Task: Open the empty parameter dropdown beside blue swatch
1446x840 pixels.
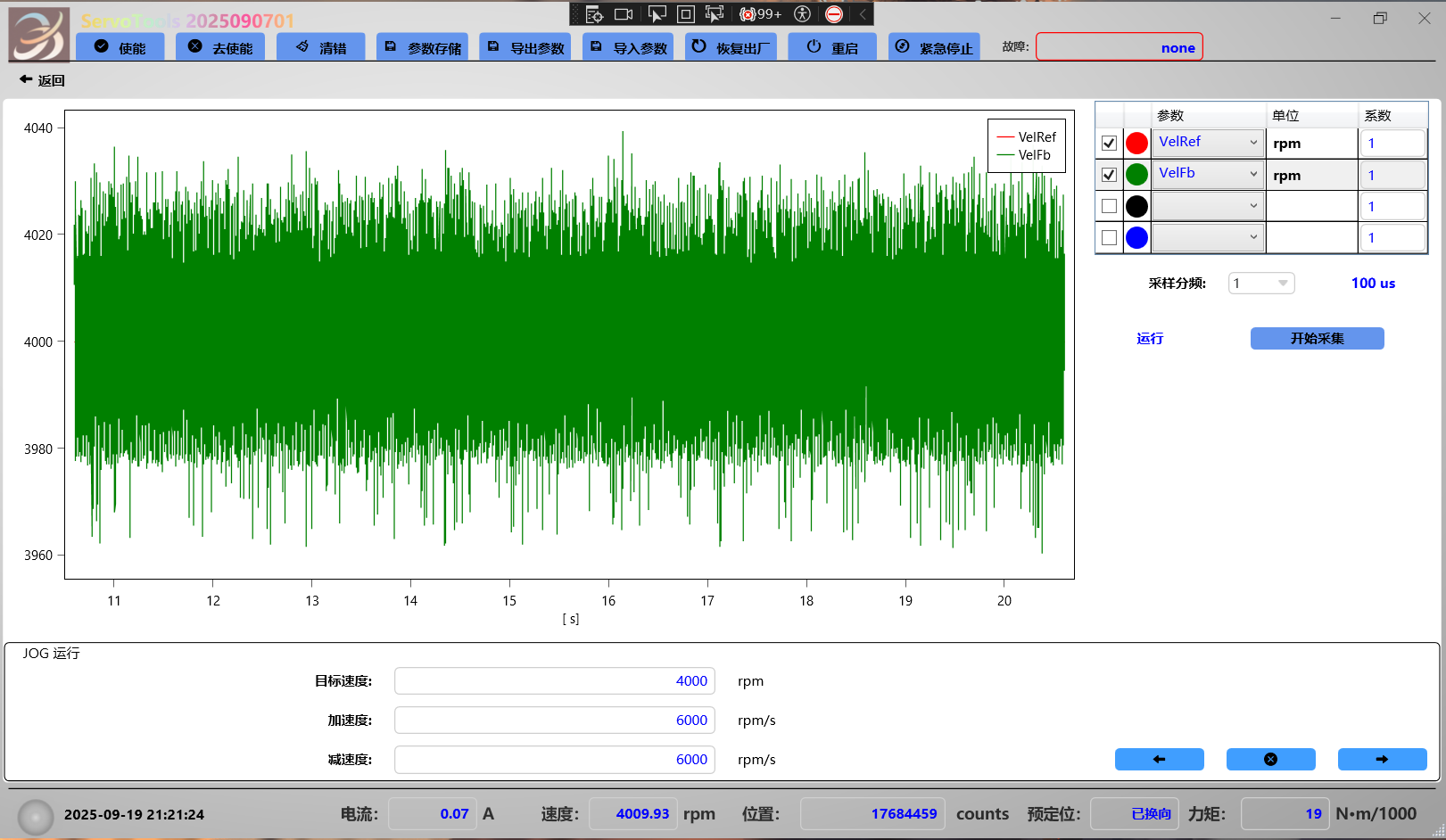Action: click(1208, 237)
